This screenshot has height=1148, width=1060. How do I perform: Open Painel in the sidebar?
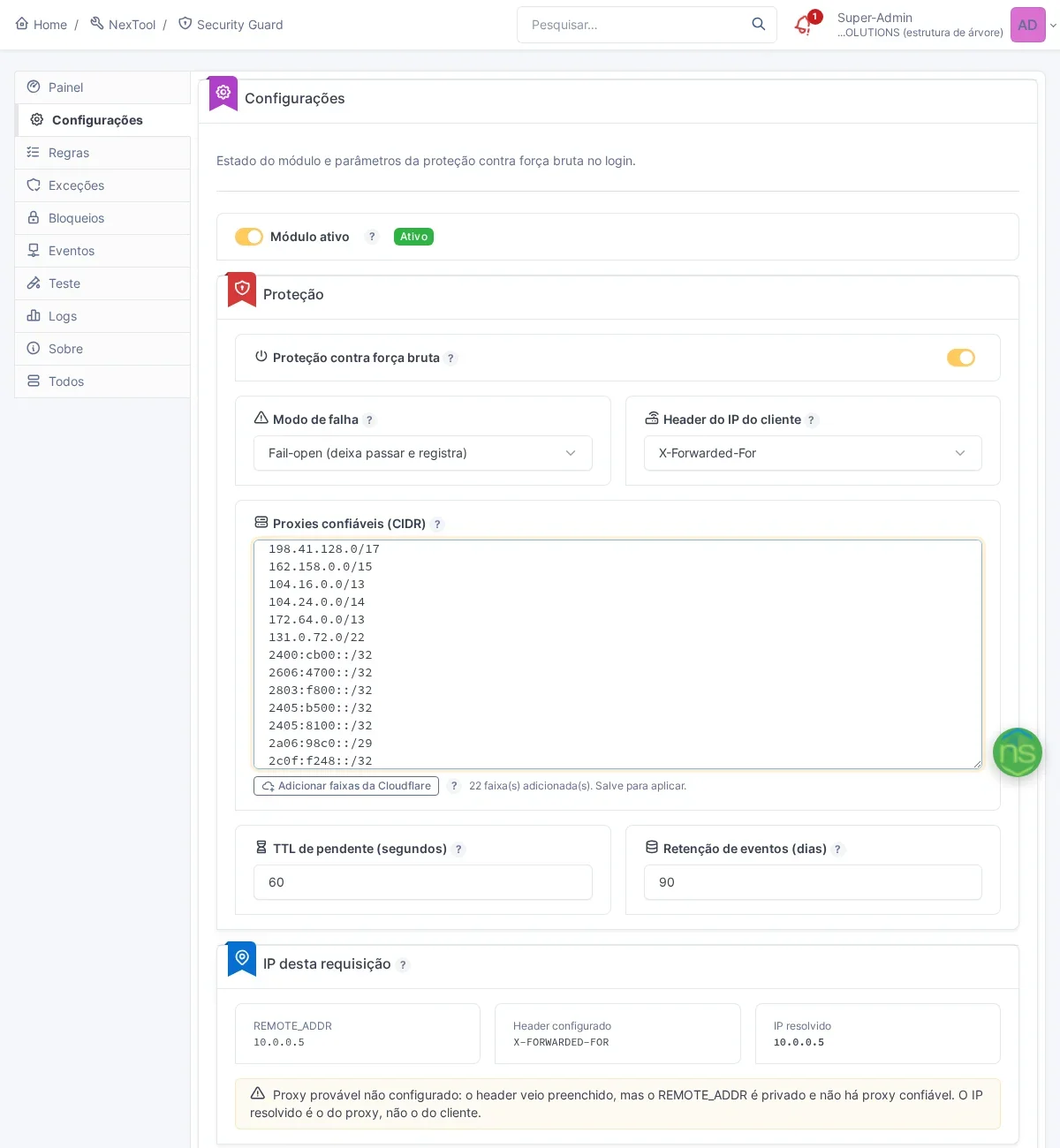[x=102, y=87]
